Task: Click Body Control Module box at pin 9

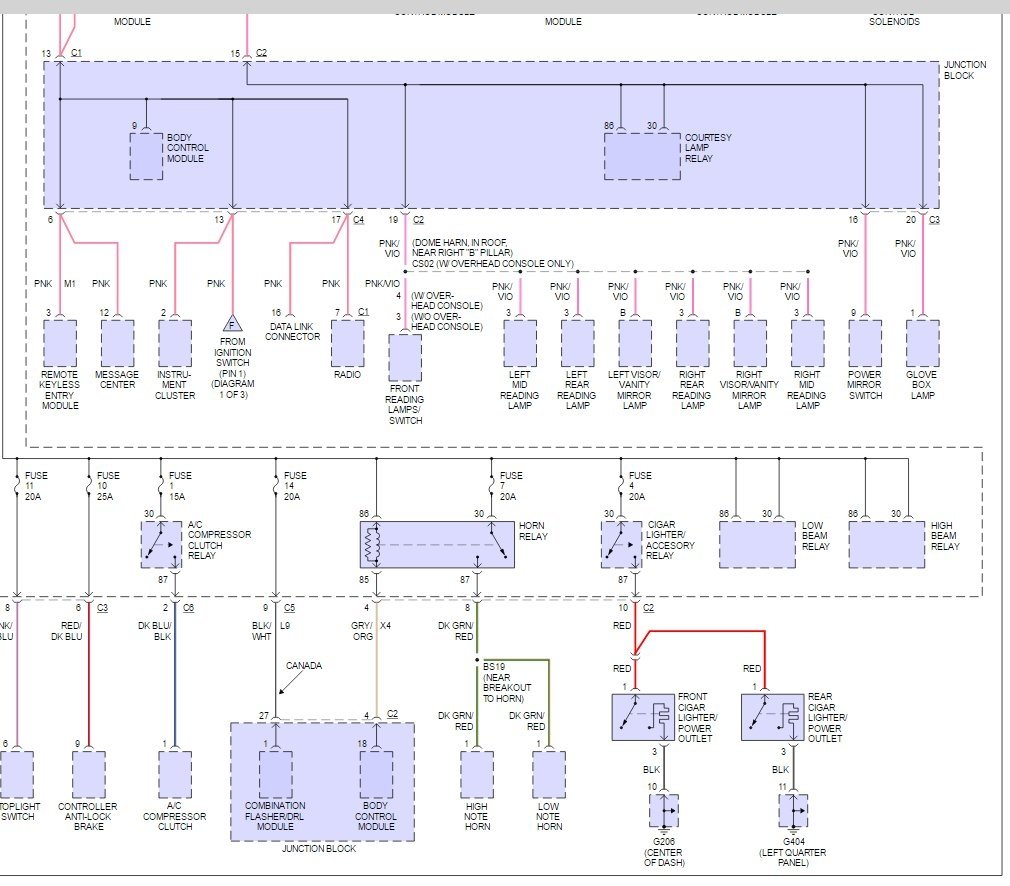Action: point(146,156)
